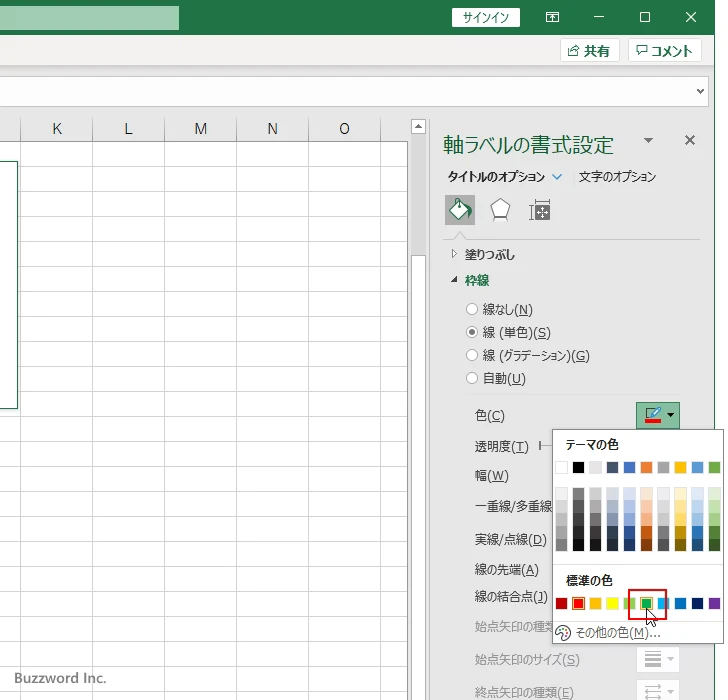728x700 pixels.
Task: Click the Color (色) label
Action: coord(489,415)
